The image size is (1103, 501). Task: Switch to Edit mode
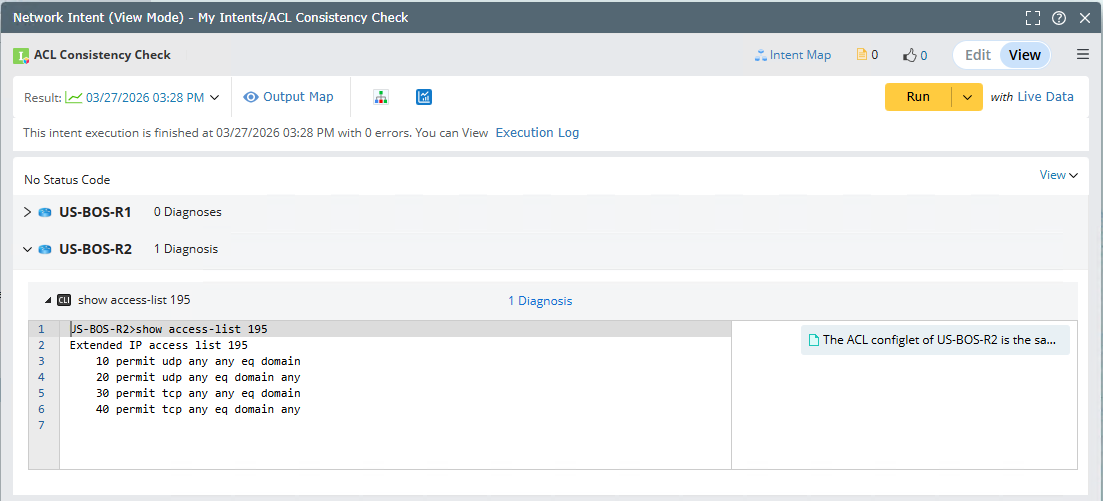(x=977, y=55)
